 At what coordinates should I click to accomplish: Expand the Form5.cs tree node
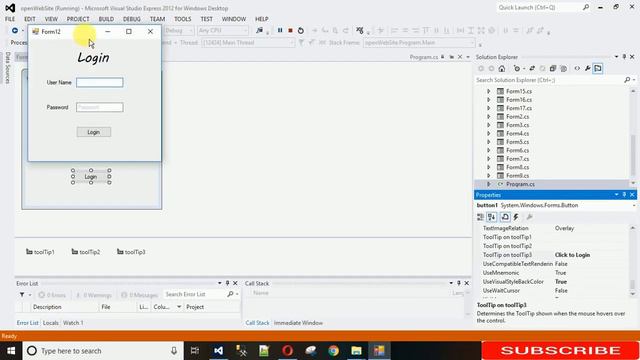489,142
